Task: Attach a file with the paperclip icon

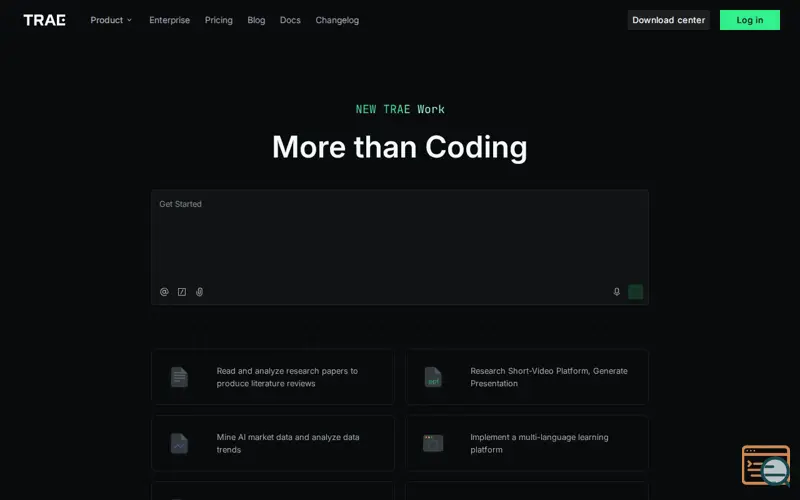Action: pos(199,292)
